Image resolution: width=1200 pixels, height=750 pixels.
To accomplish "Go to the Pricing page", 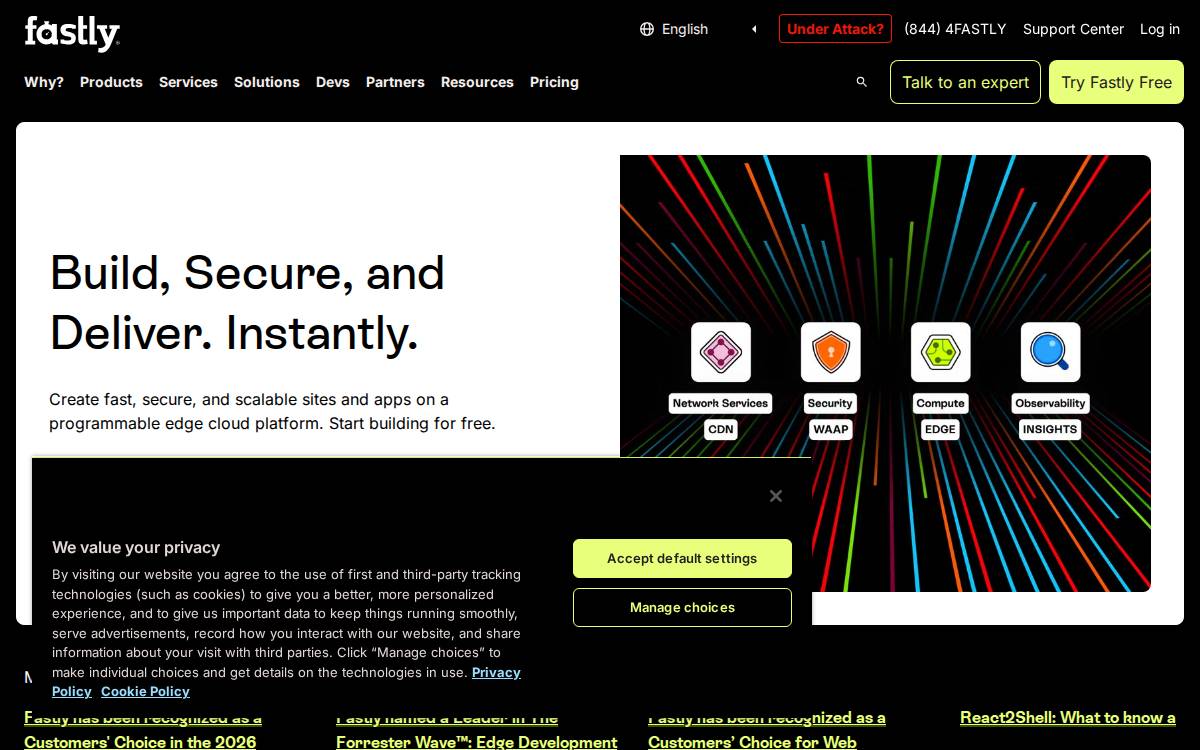I will (x=554, y=82).
